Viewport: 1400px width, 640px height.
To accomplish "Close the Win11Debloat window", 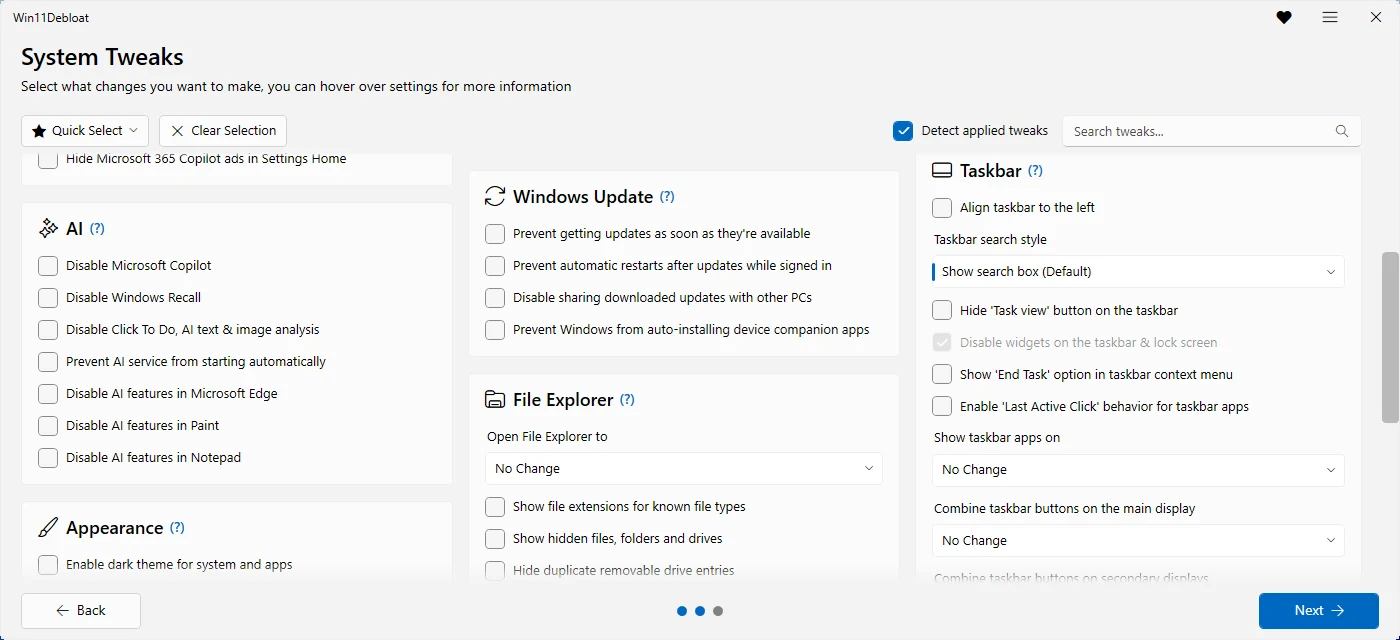I will 1376,17.
